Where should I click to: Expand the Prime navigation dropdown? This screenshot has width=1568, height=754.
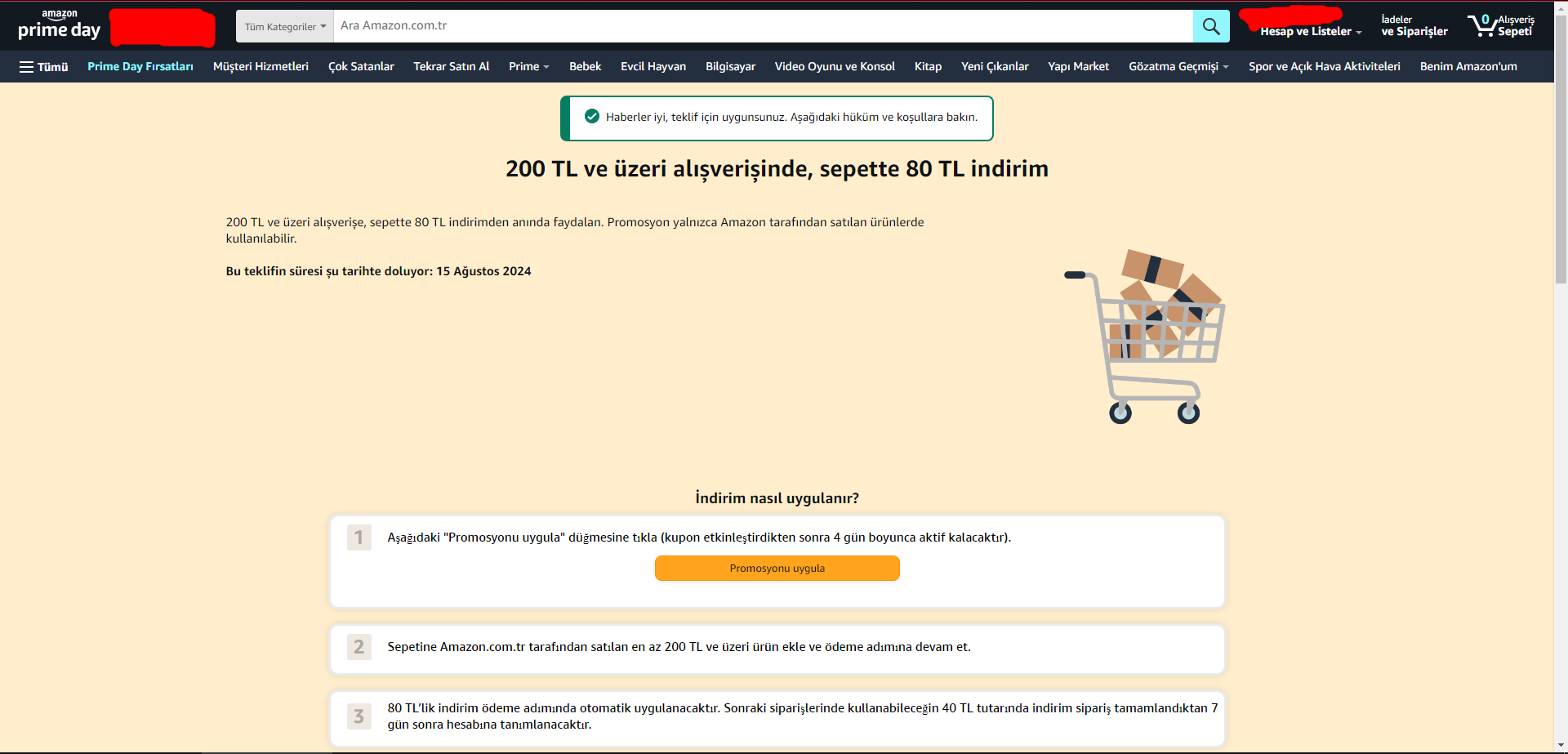[528, 67]
